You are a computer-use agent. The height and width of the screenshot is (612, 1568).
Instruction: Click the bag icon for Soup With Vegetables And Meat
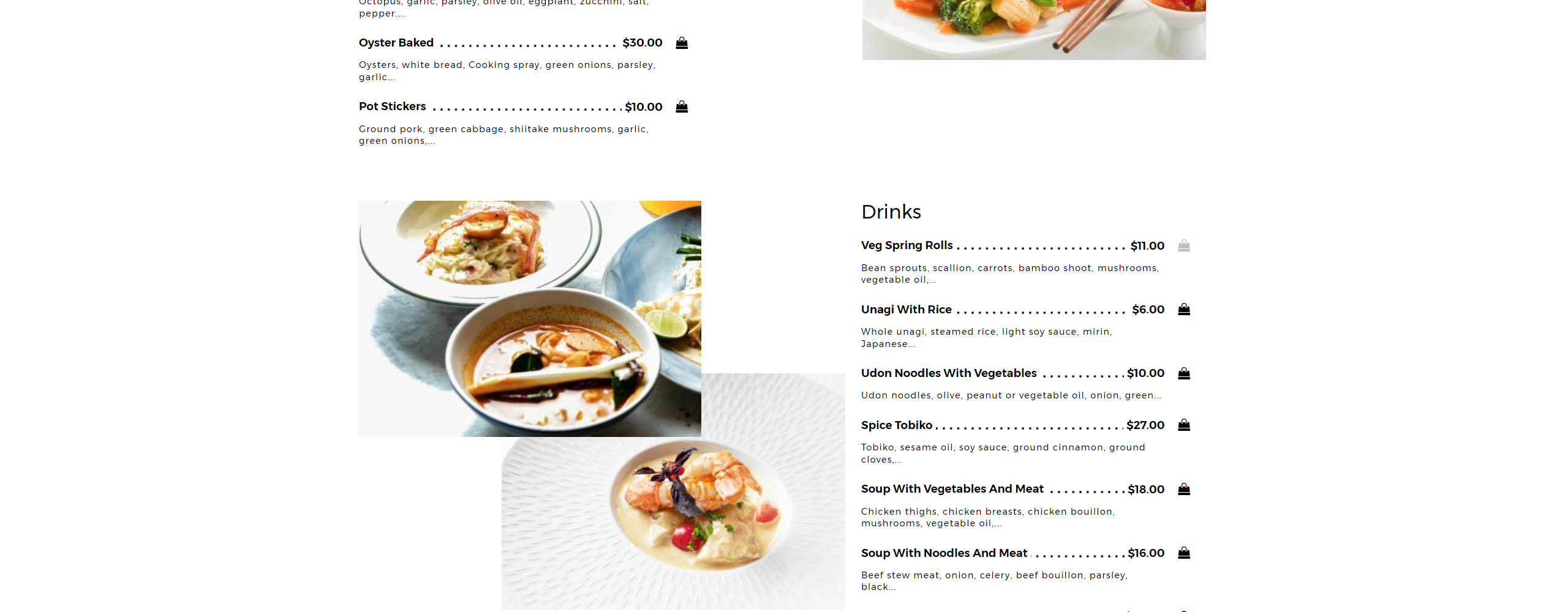(x=1184, y=489)
